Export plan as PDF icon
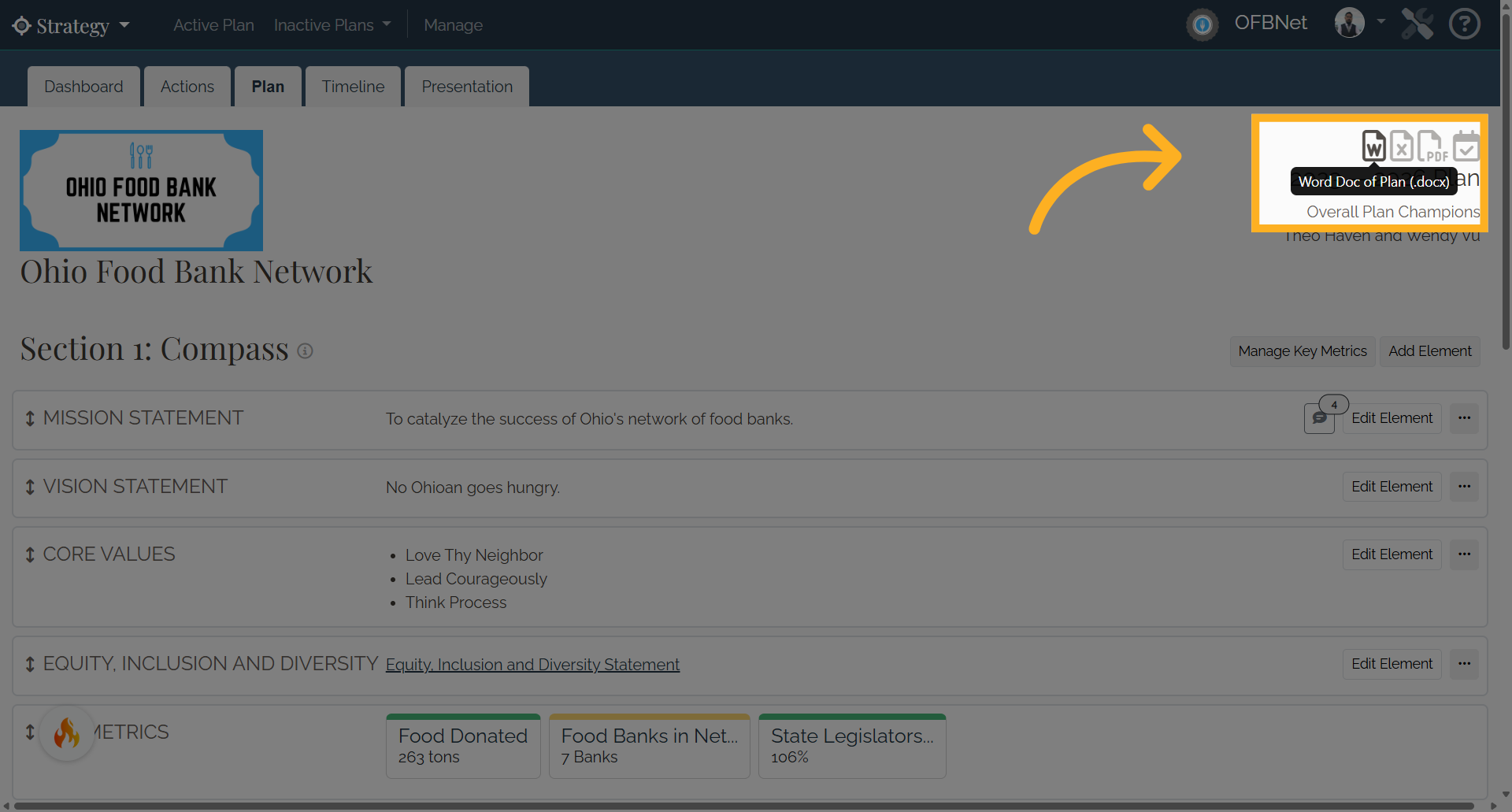Image resolution: width=1512 pixels, height=812 pixels. (x=1432, y=146)
